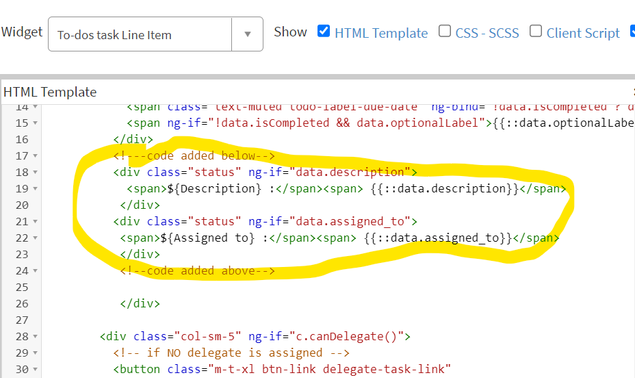Click the closing div tag on line 26

tap(140, 303)
